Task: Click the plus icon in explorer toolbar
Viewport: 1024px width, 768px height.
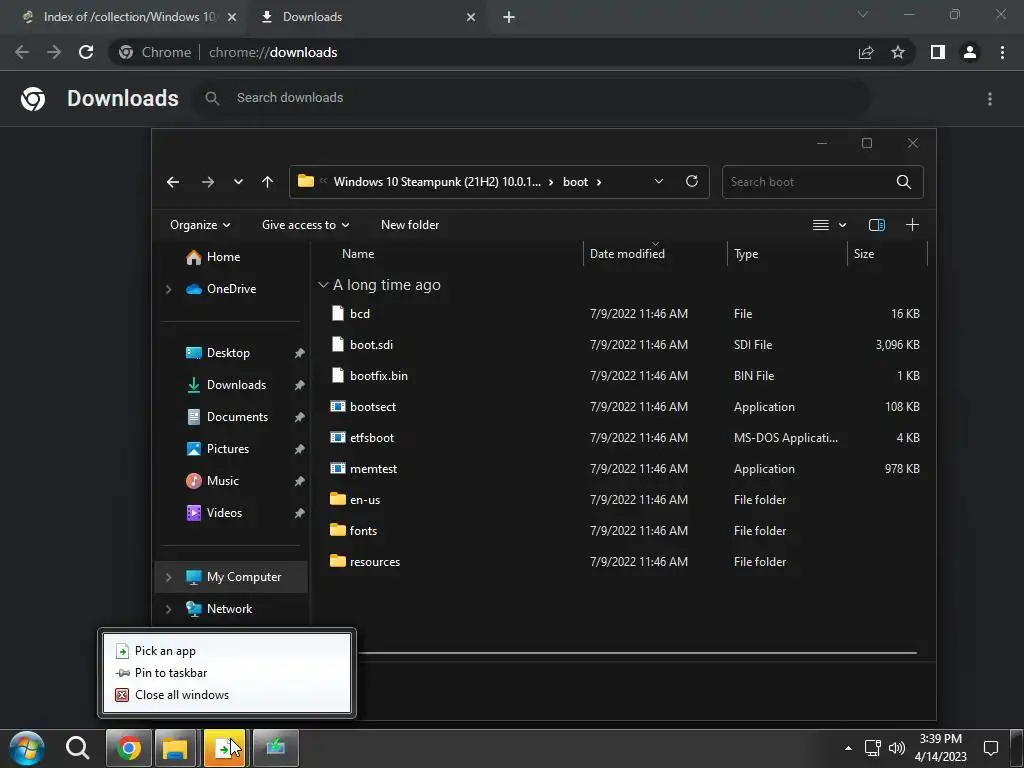Action: click(x=912, y=225)
